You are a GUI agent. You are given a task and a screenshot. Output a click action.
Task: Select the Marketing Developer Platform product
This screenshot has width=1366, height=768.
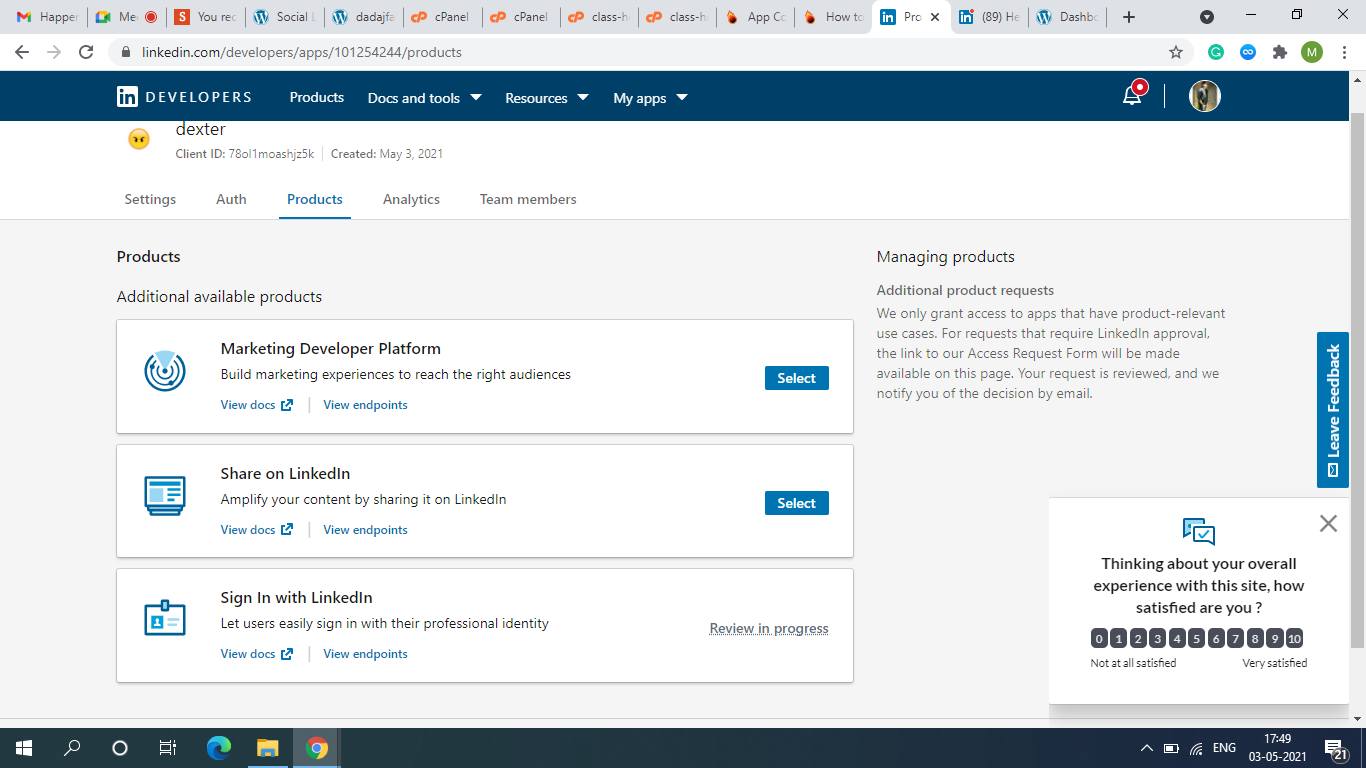[x=796, y=378]
